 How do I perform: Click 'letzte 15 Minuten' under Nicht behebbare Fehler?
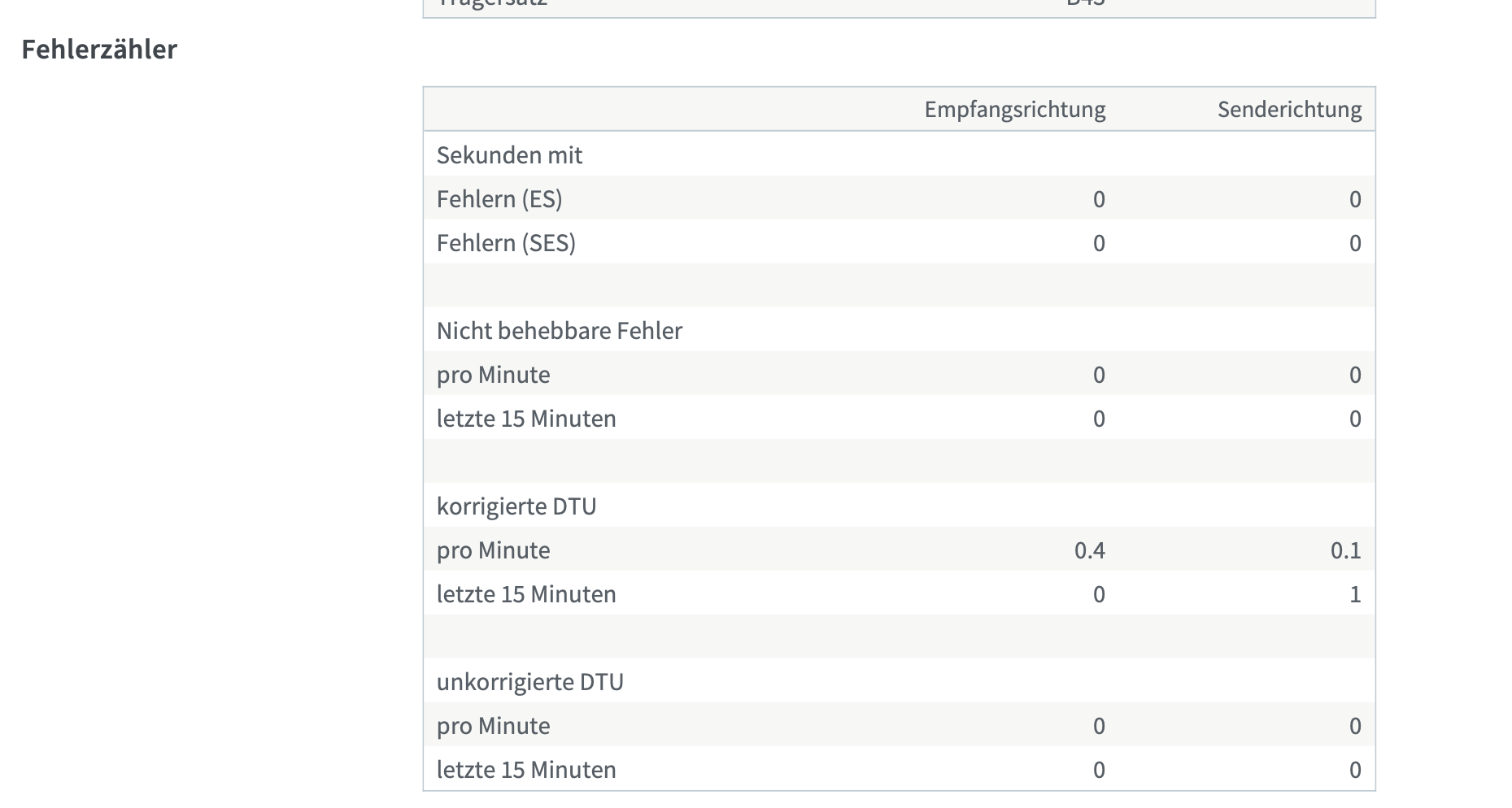526,419
